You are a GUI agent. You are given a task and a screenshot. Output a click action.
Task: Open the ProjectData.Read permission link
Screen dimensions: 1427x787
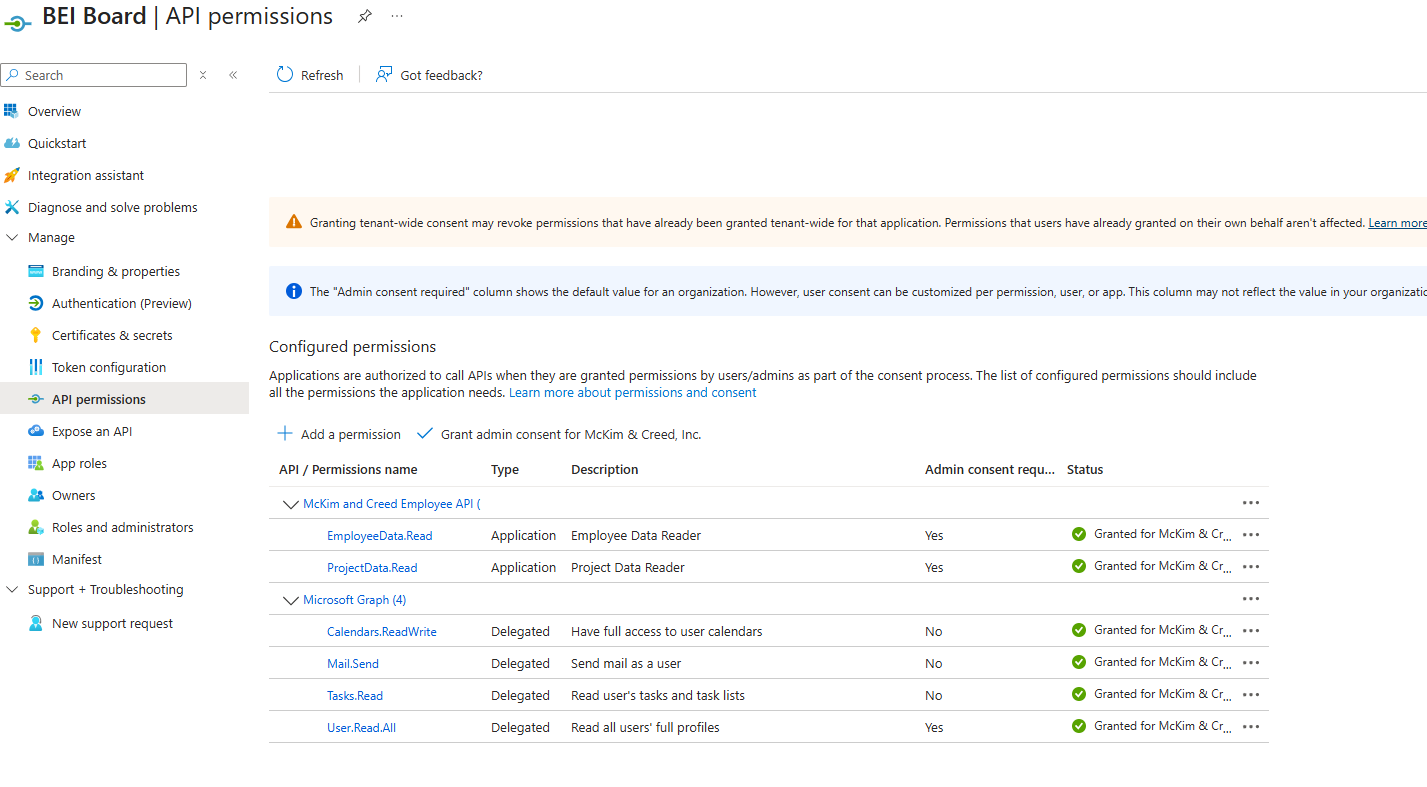(x=372, y=568)
